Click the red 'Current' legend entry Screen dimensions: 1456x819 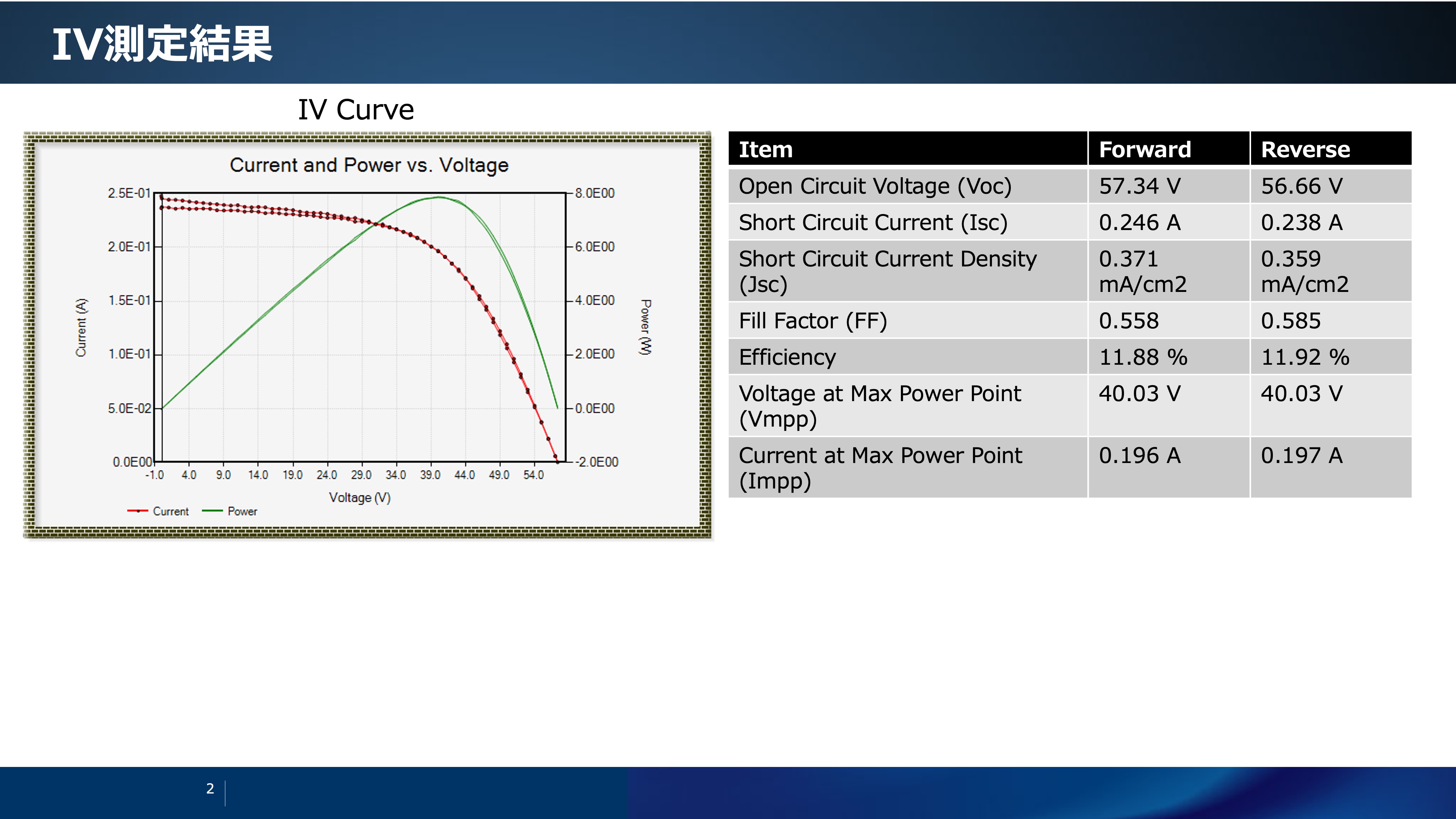click(158, 511)
